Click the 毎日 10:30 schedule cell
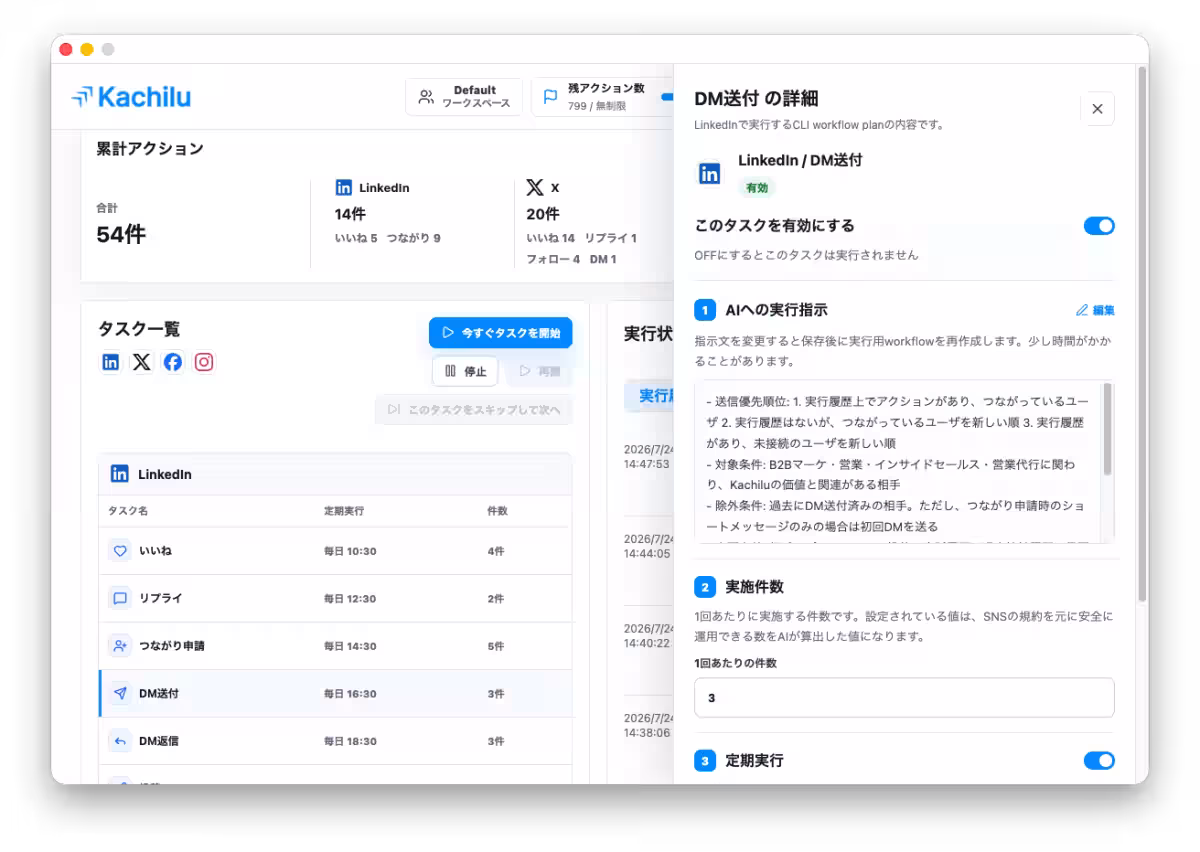This screenshot has height=852, width=1200. 350,551
